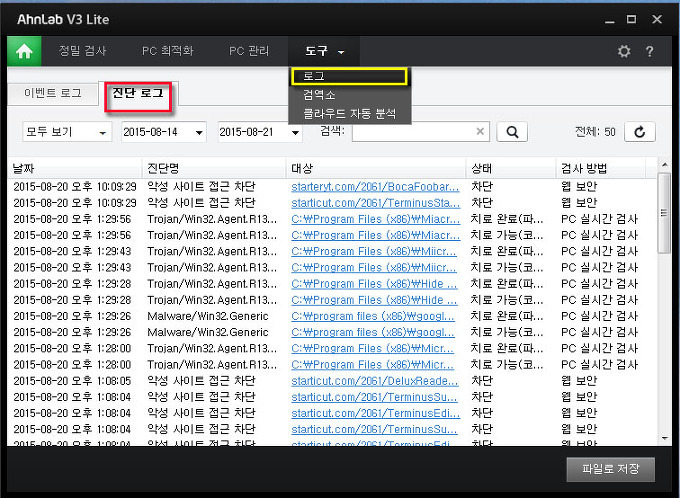Open the 2015-08-21 end date dropdown
This screenshot has height=498, width=680.
coord(260,132)
